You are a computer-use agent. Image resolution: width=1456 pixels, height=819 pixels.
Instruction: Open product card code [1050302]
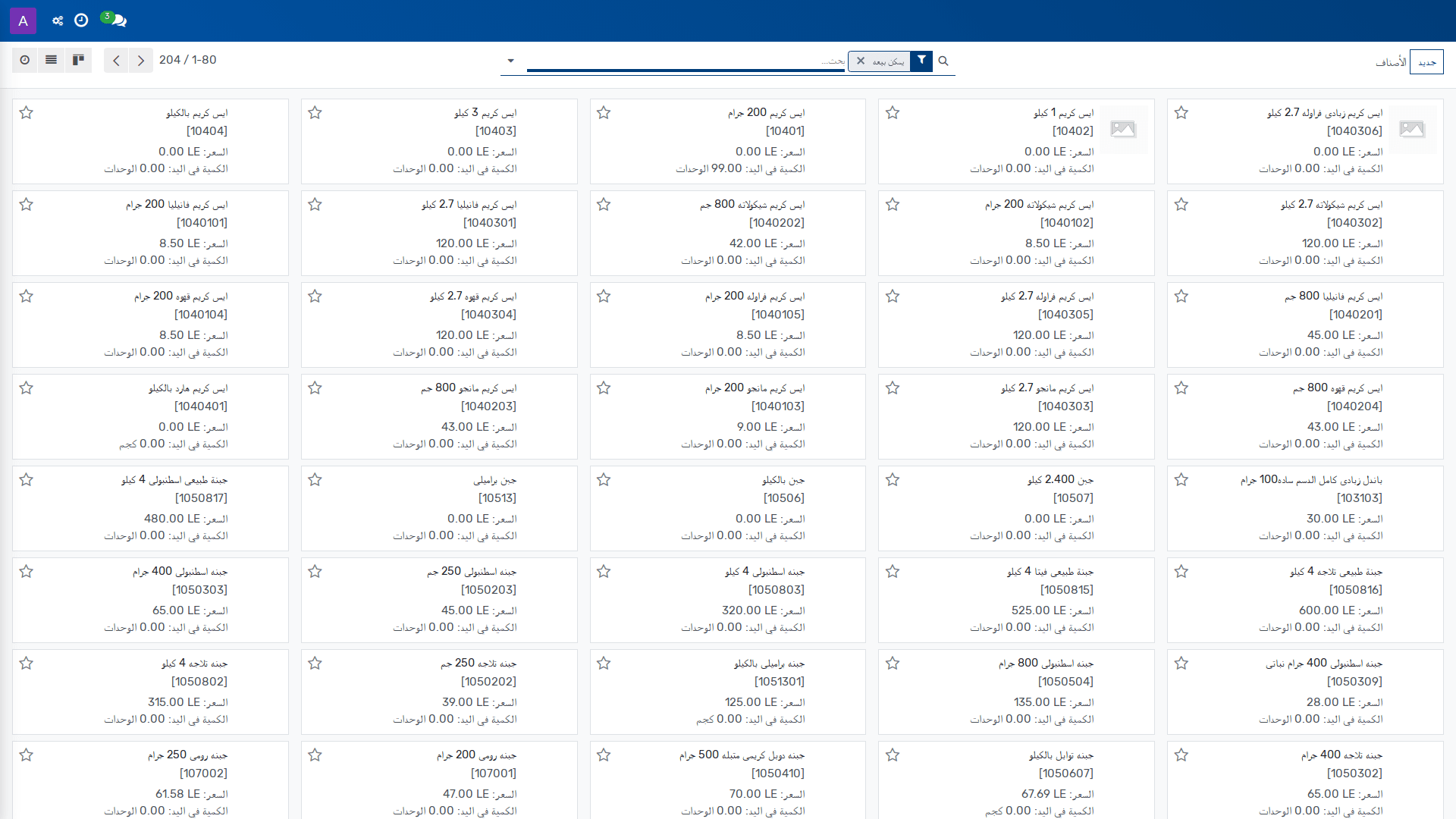coord(1355,773)
